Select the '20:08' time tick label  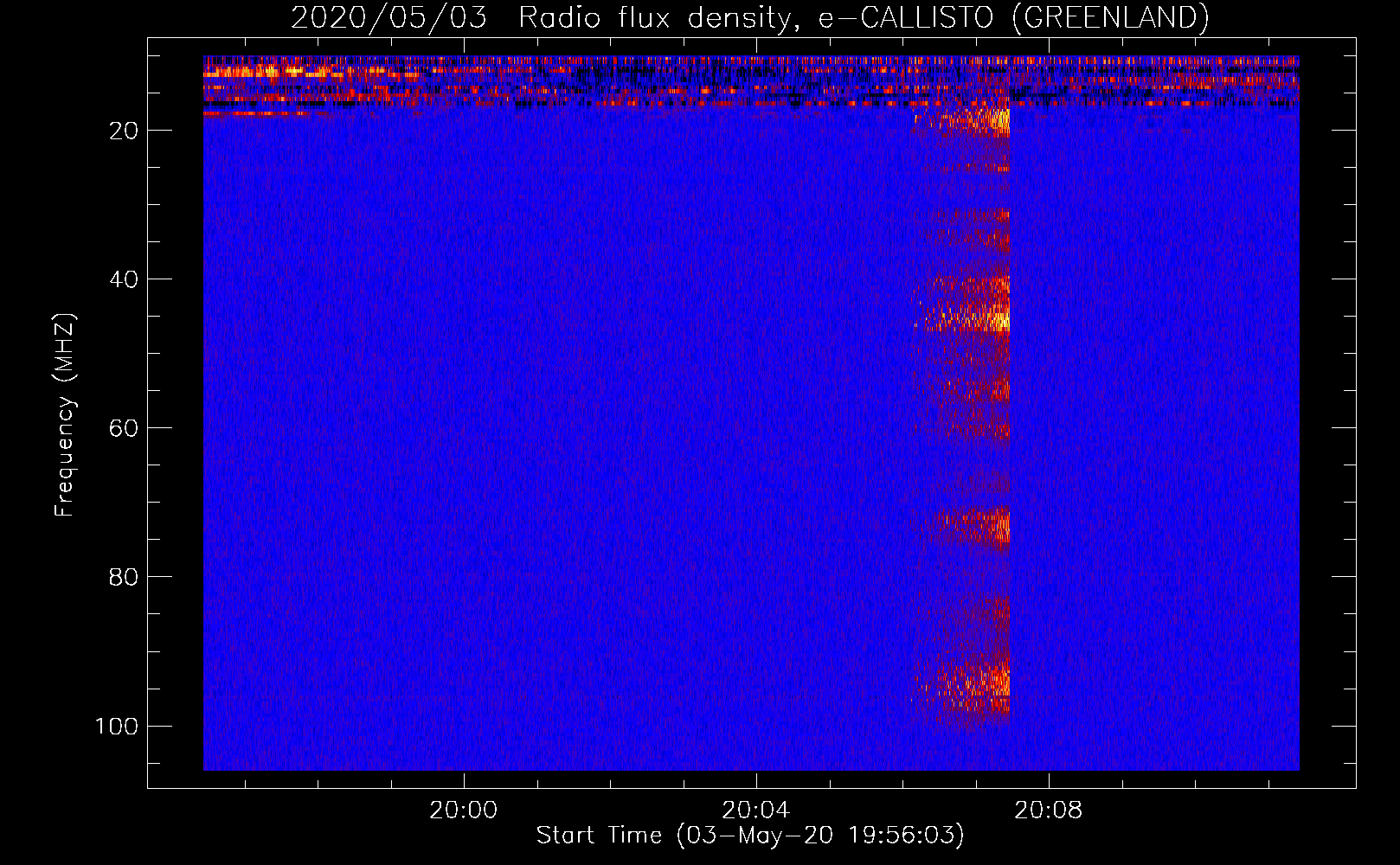[x=1049, y=811]
